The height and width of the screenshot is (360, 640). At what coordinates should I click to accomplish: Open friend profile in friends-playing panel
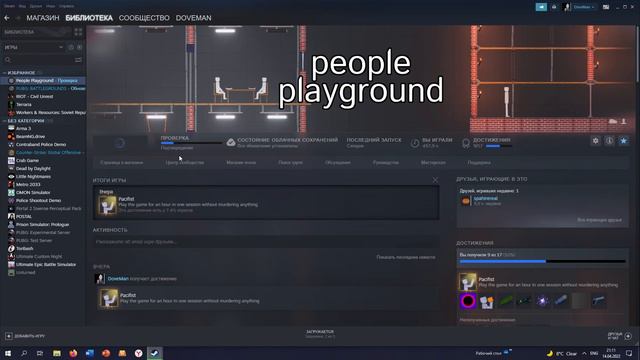click(485, 199)
